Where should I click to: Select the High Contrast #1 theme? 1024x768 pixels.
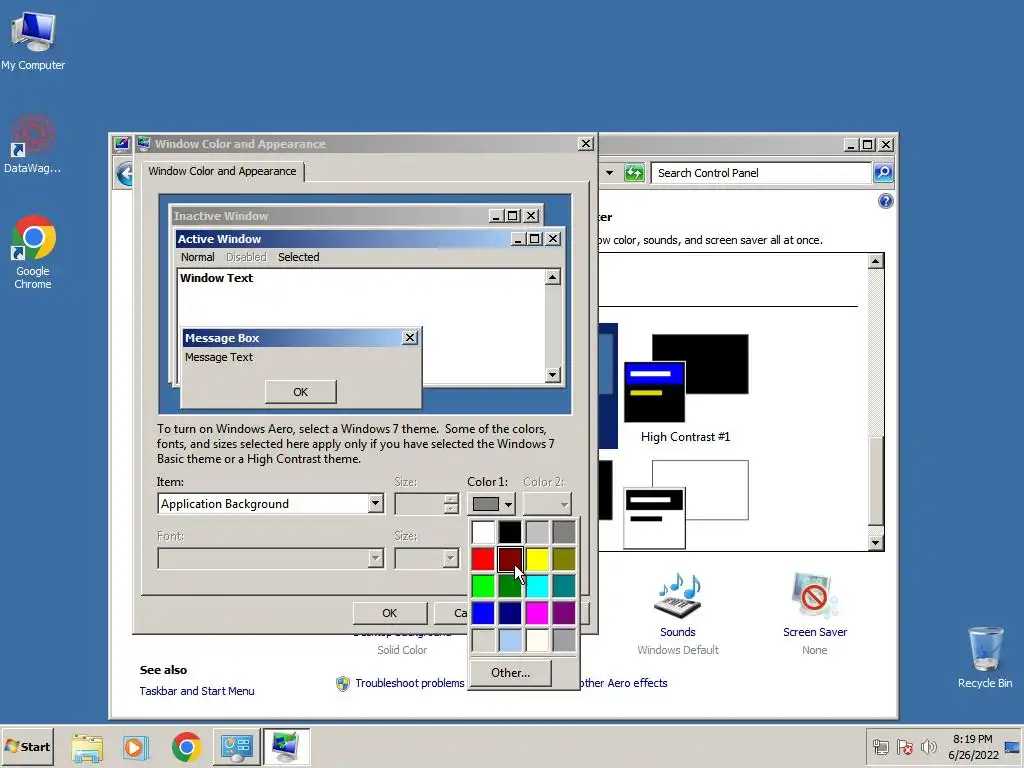(x=686, y=389)
